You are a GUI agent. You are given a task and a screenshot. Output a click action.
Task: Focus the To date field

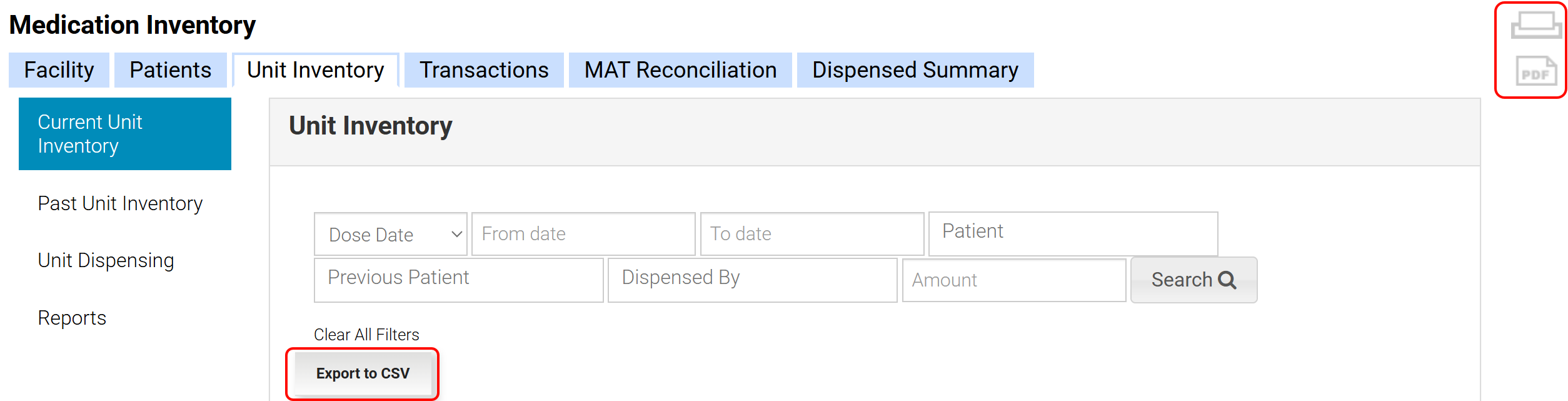point(812,234)
